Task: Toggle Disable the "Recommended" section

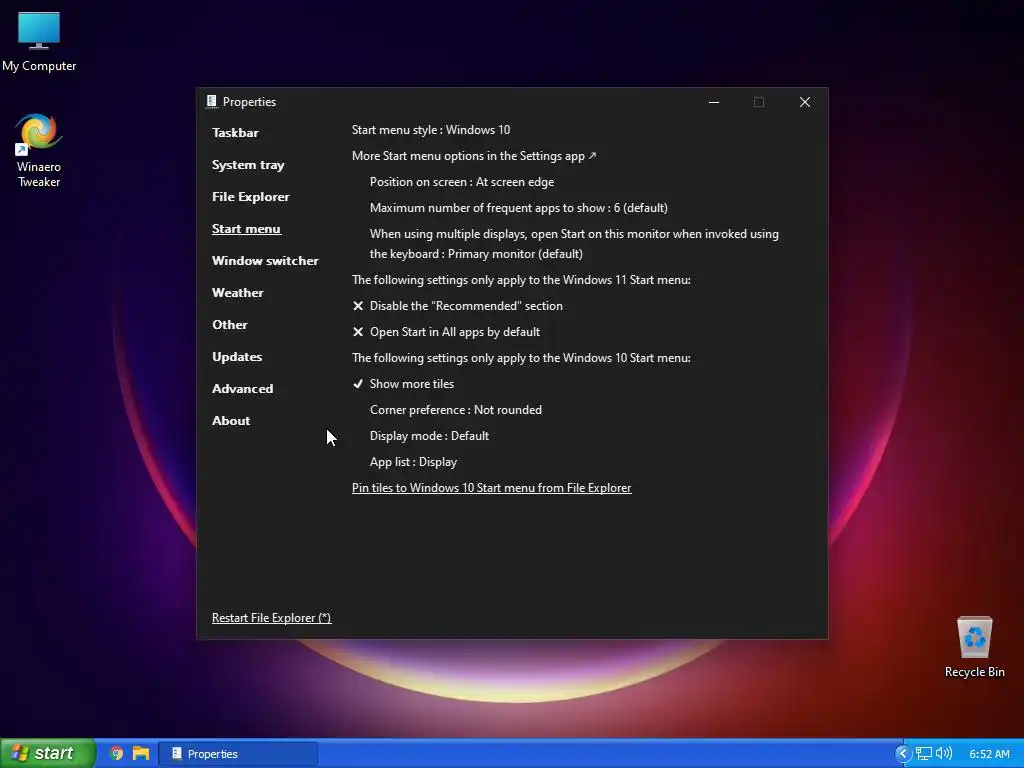Action: [x=457, y=306]
